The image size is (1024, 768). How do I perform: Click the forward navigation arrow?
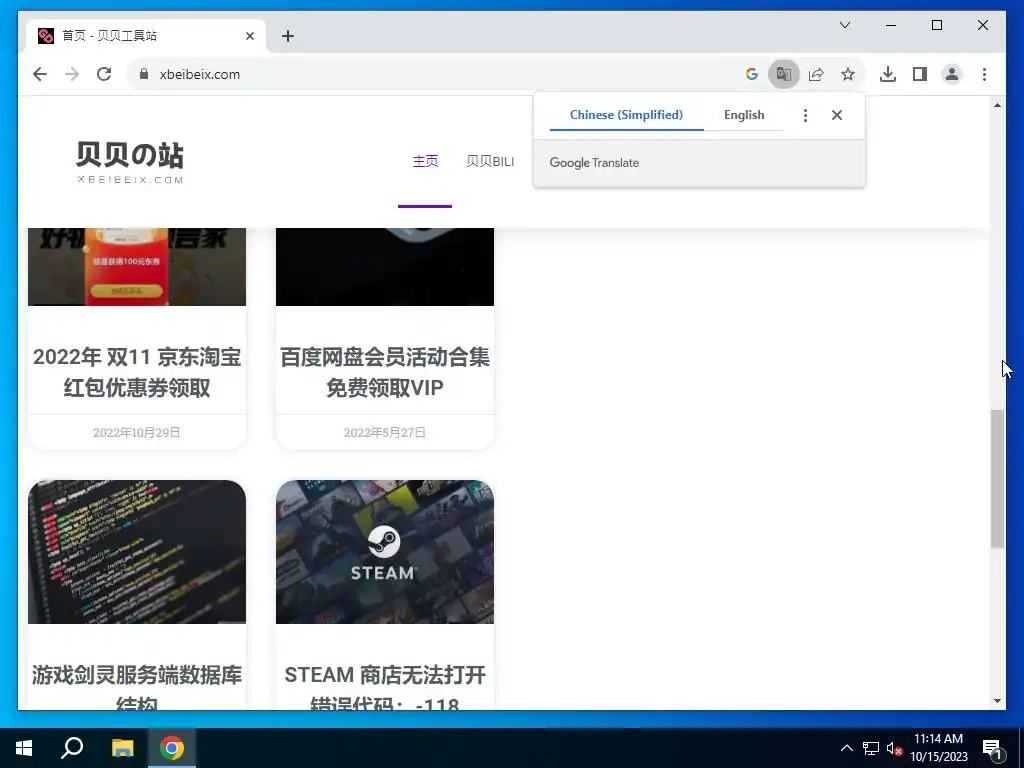(72, 74)
